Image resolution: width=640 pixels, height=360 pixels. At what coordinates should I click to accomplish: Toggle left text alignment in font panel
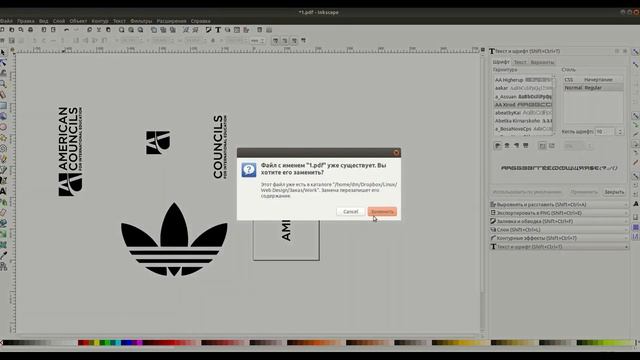(x=498, y=145)
